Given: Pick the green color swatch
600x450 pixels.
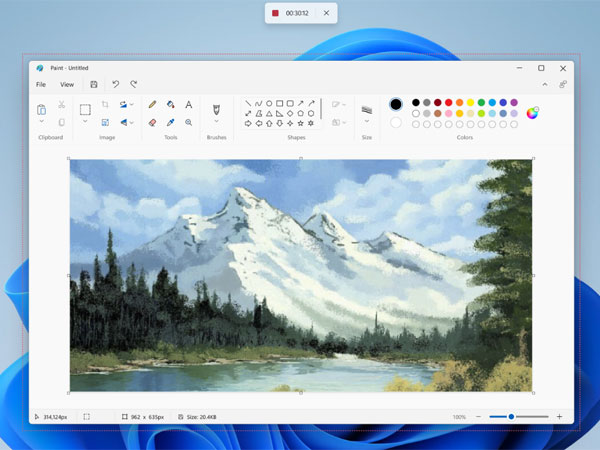Looking at the screenshot, I should 481,103.
